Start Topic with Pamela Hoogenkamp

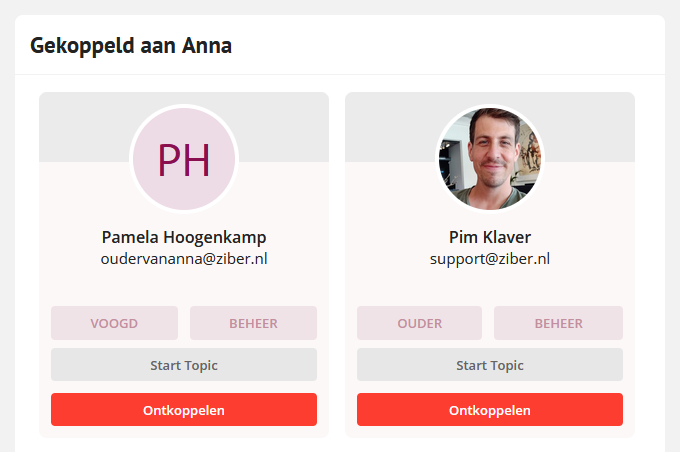tap(184, 365)
